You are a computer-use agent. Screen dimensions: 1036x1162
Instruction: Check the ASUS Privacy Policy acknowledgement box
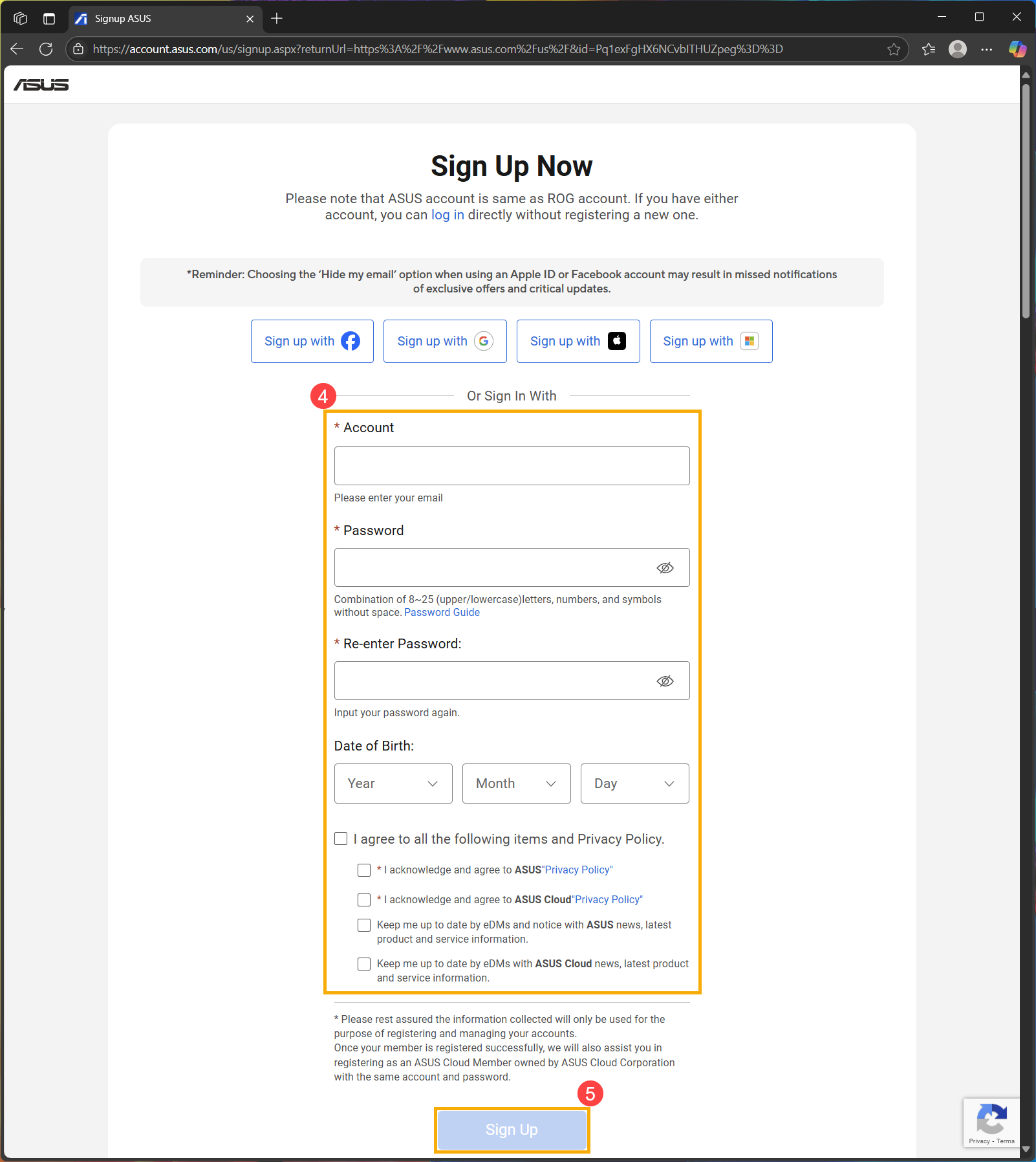point(364,870)
